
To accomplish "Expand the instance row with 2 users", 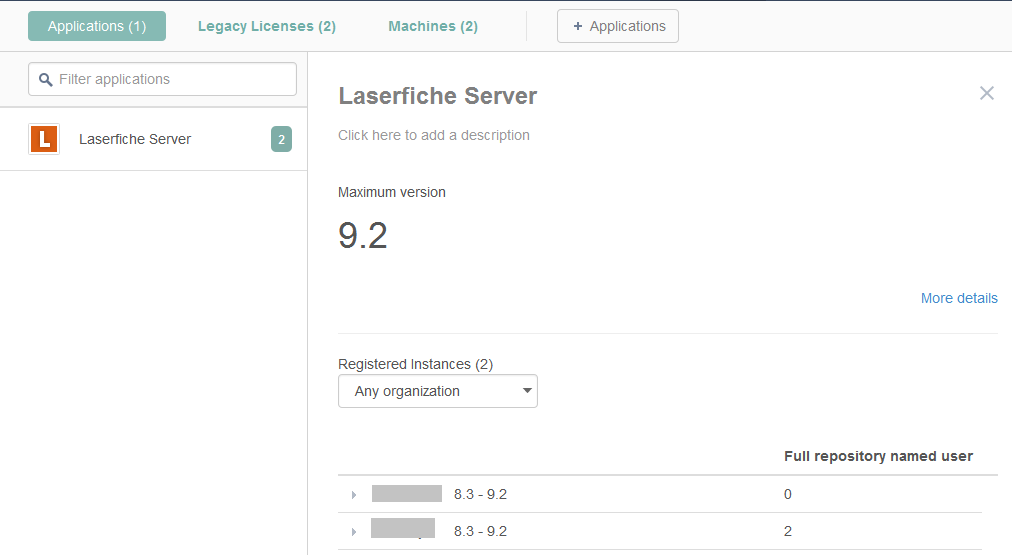I will click(x=354, y=532).
